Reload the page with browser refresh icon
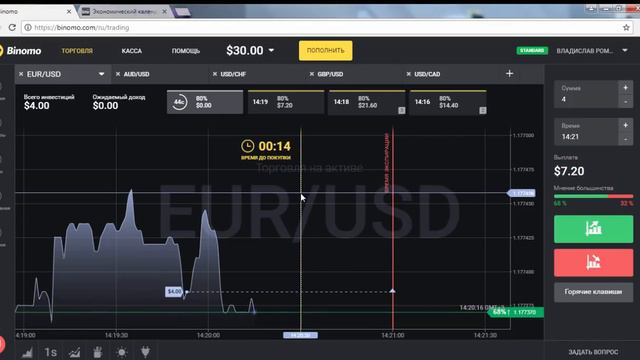Viewport: 640px width, 360px height. (12, 27)
